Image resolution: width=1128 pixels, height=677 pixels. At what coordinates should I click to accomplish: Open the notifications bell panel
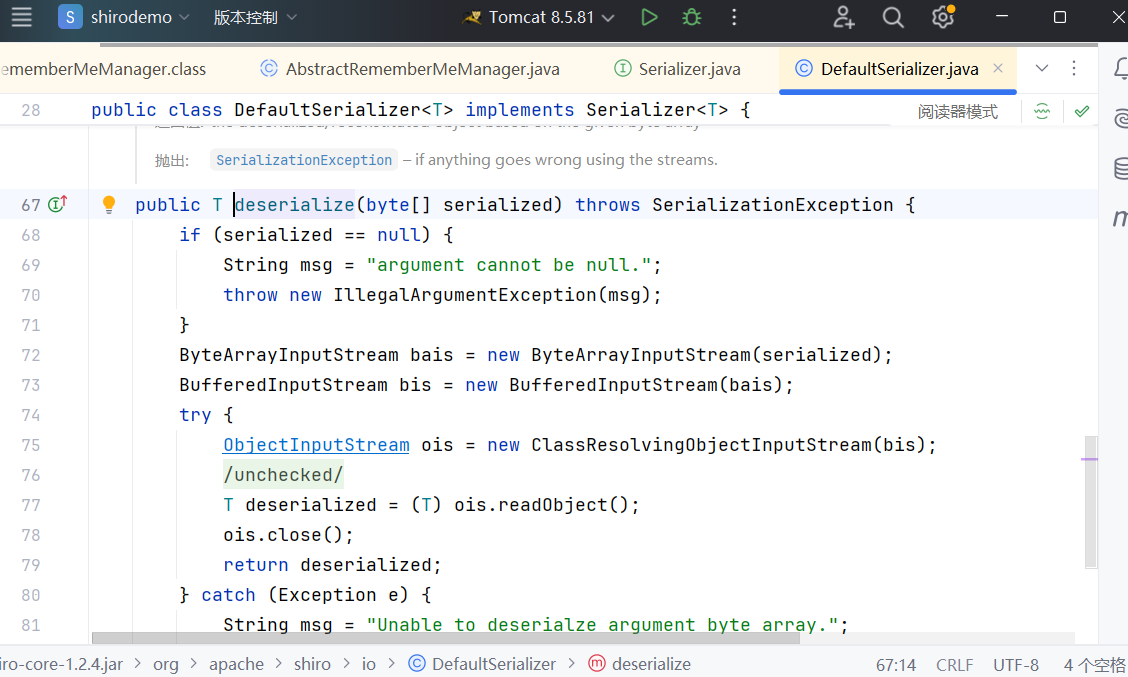pos(1120,69)
